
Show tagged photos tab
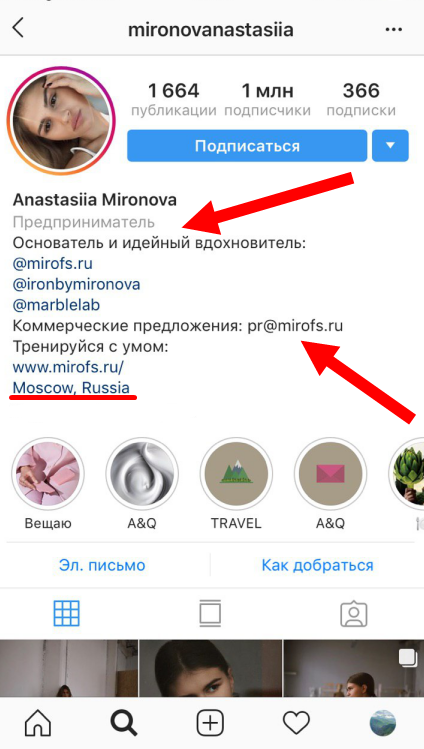354,614
